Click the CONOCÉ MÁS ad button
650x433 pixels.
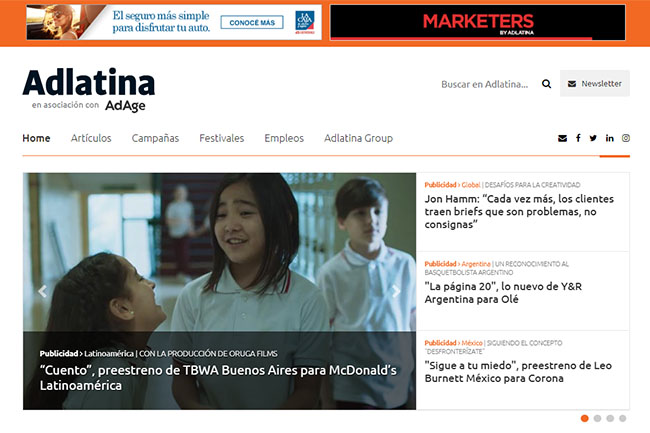pyautogui.click(x=252, y=22)
